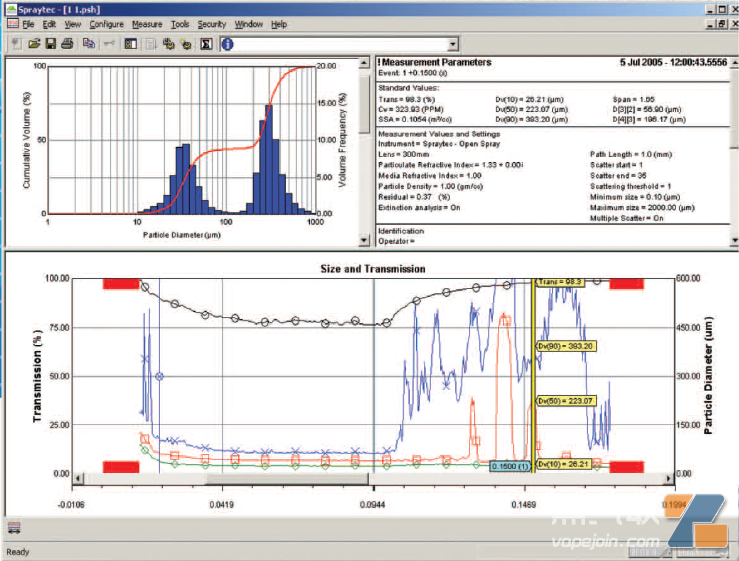The image size is (739, 561).
Task: Click the Print toolbar icon
Action: 67,44
